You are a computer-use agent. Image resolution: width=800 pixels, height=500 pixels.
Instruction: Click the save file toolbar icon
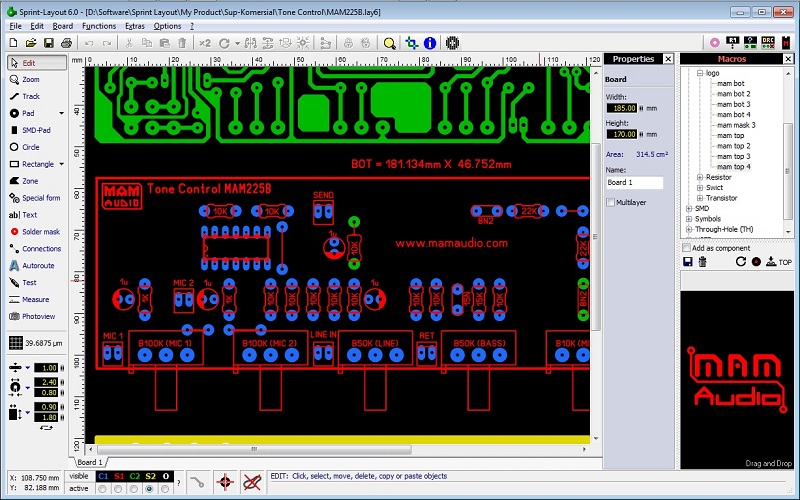click(x=48, y=43)
